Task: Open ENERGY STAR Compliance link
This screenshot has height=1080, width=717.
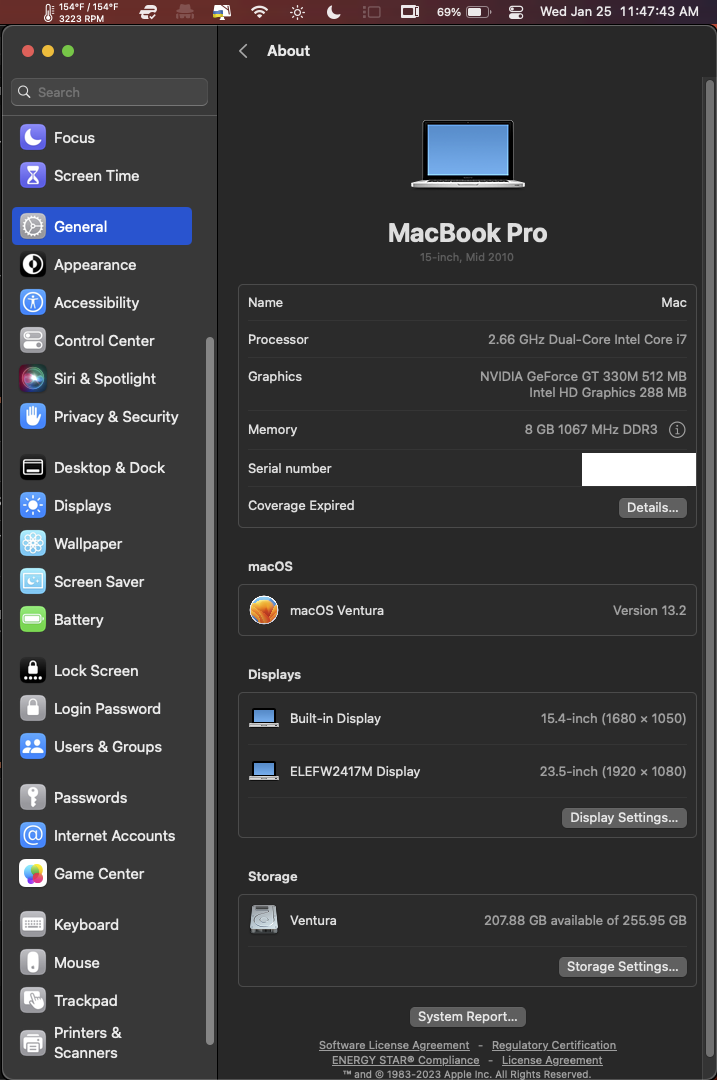Action: (x=406, y=1060)
